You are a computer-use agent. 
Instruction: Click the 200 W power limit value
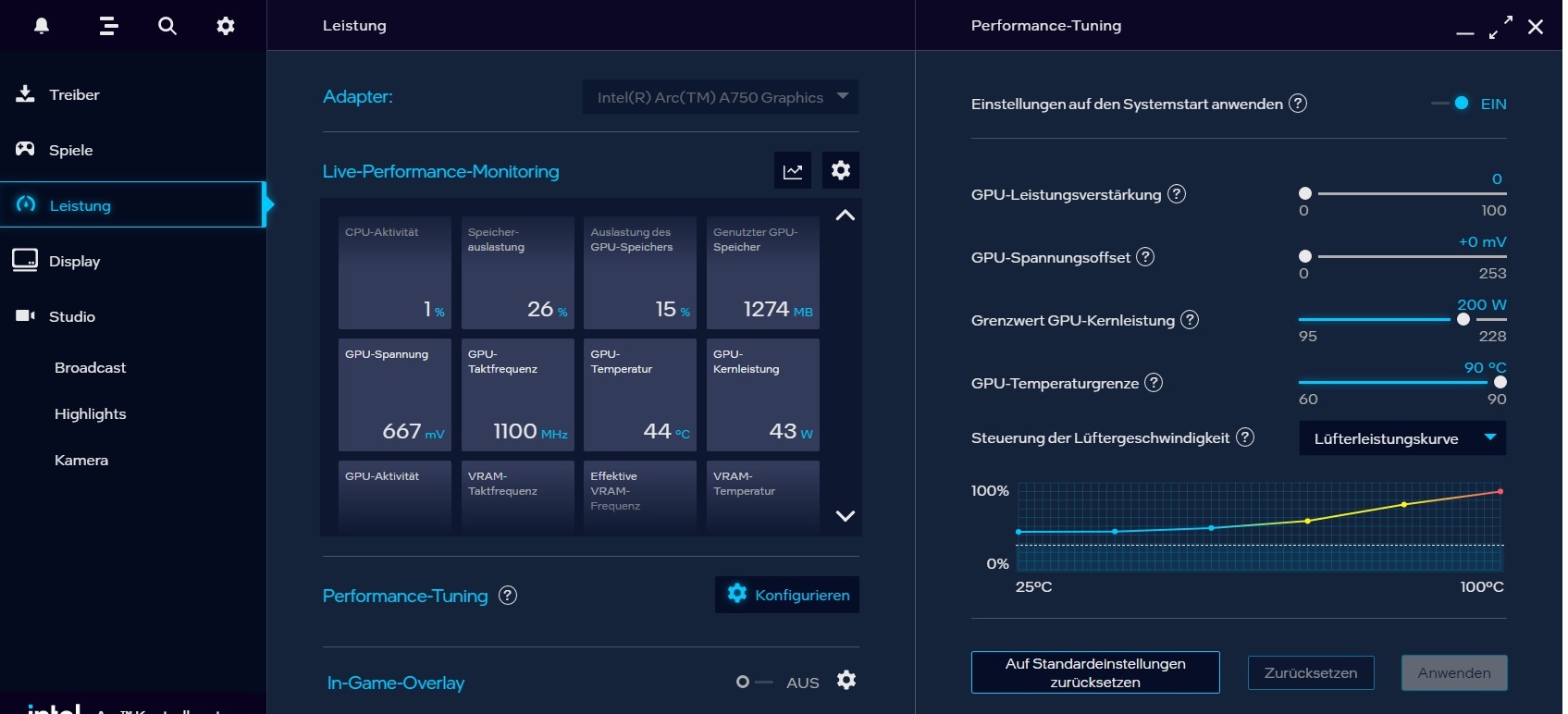coord(1482,304)
